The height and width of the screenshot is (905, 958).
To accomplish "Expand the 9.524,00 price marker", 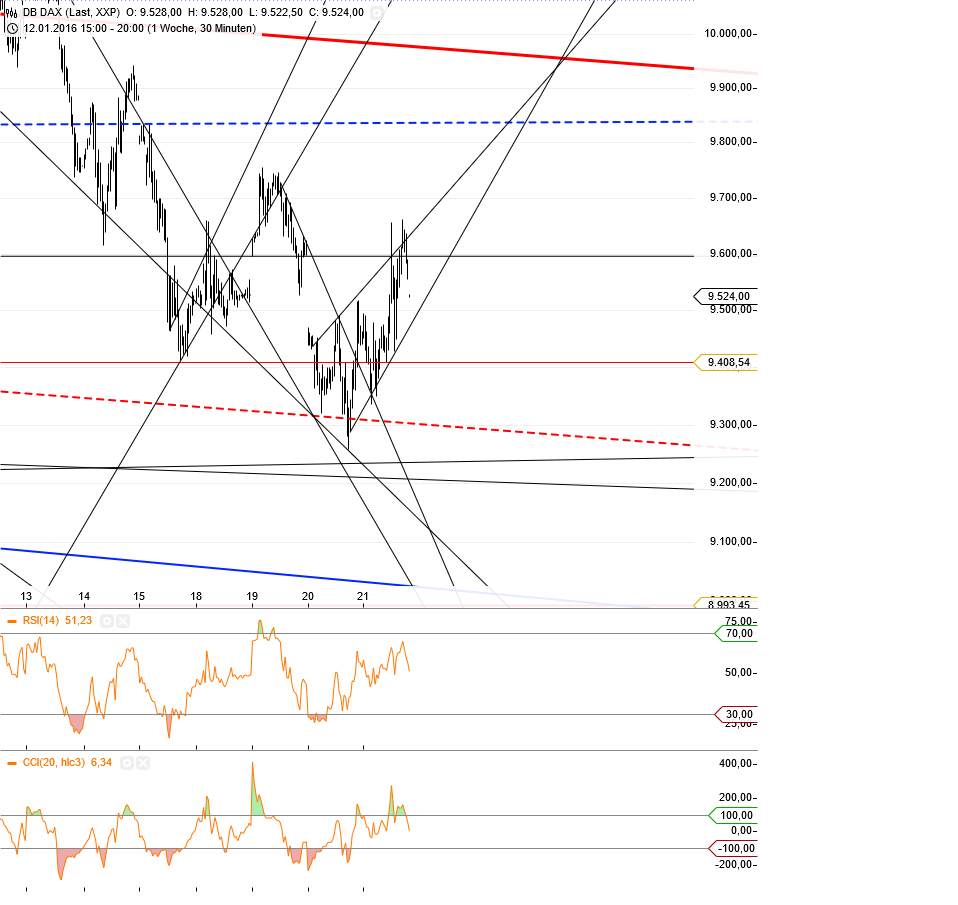I will pos(727,296).
